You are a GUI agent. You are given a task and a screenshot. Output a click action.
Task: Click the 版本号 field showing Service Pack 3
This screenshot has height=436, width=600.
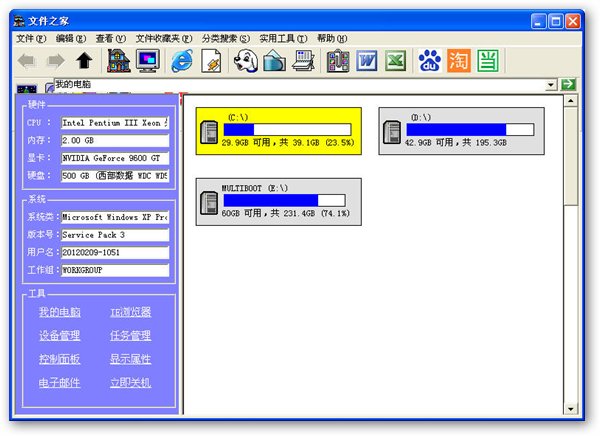click(x=115, y=235)
